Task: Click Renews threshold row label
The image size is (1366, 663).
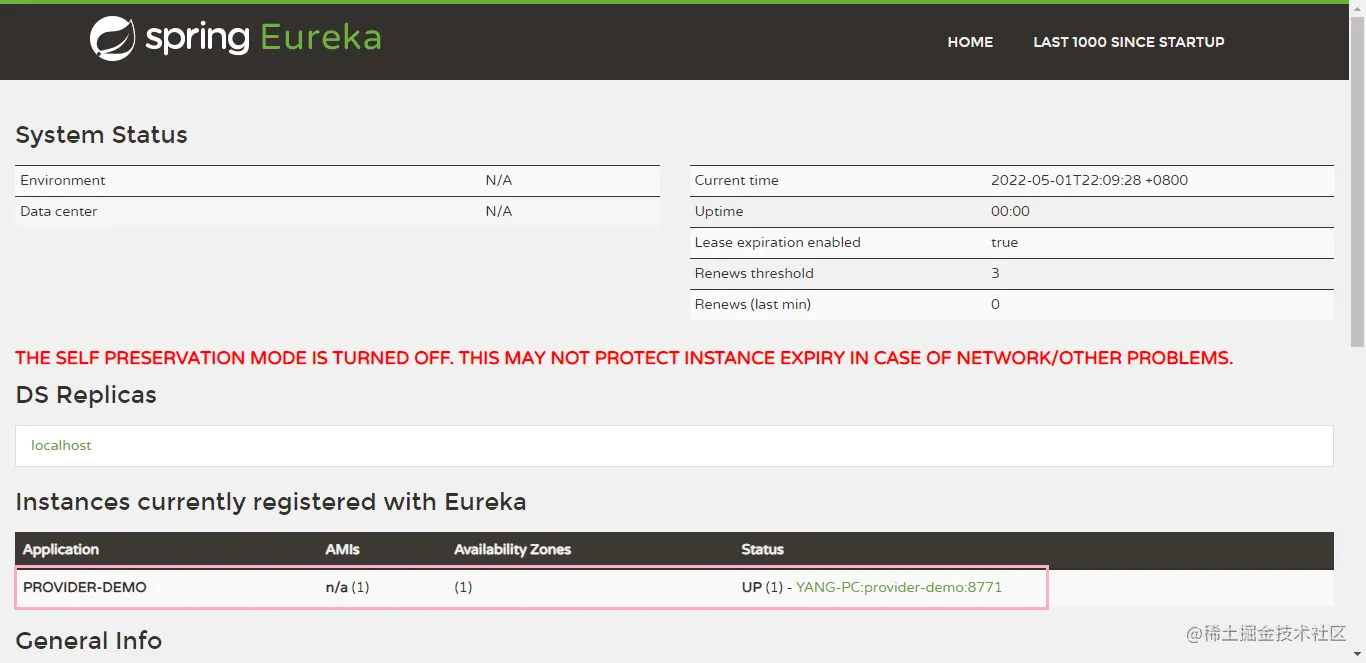Action: tap(754, 273)
